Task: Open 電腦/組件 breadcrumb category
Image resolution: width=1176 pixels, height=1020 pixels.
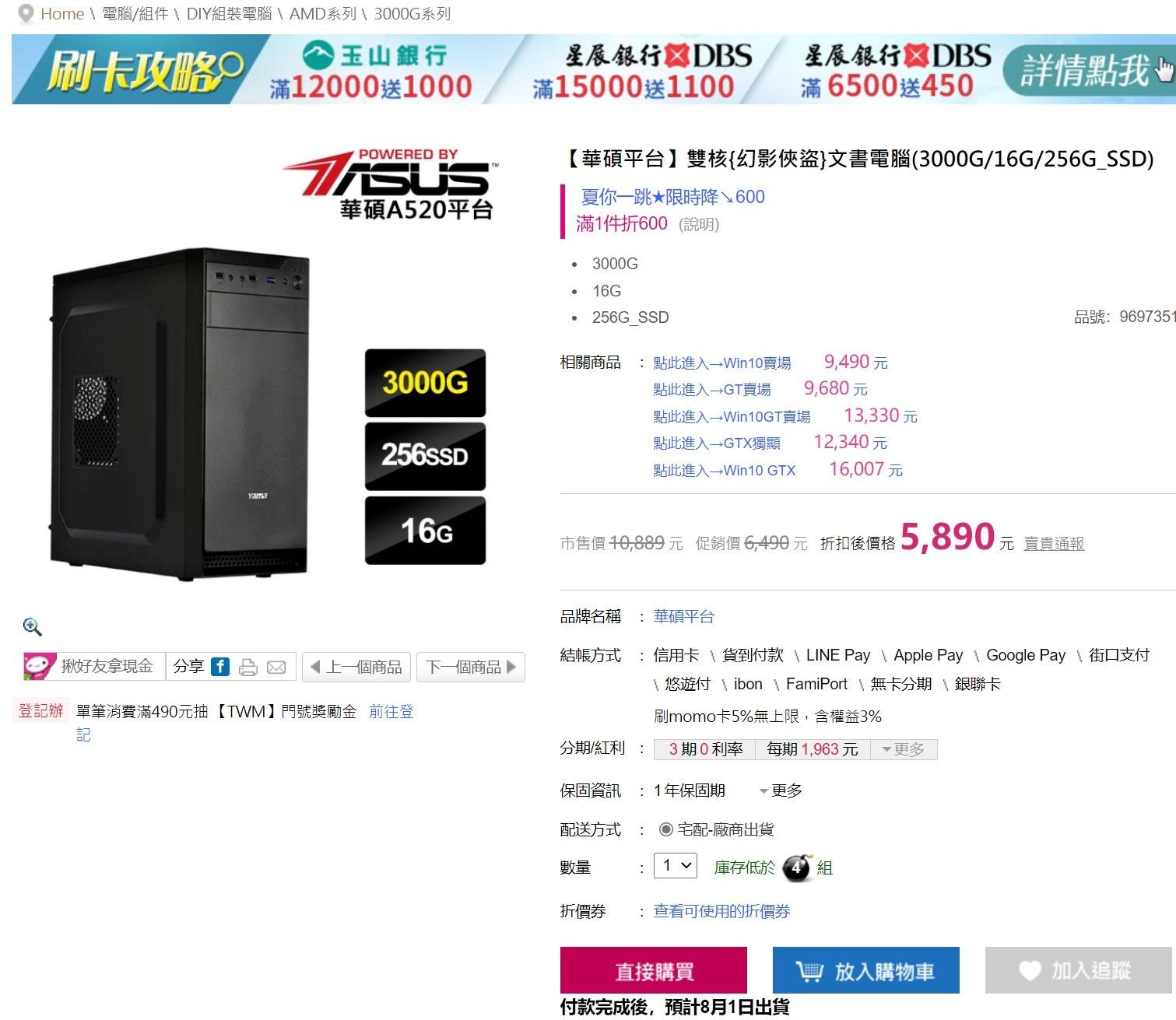Action: (135, 14)
